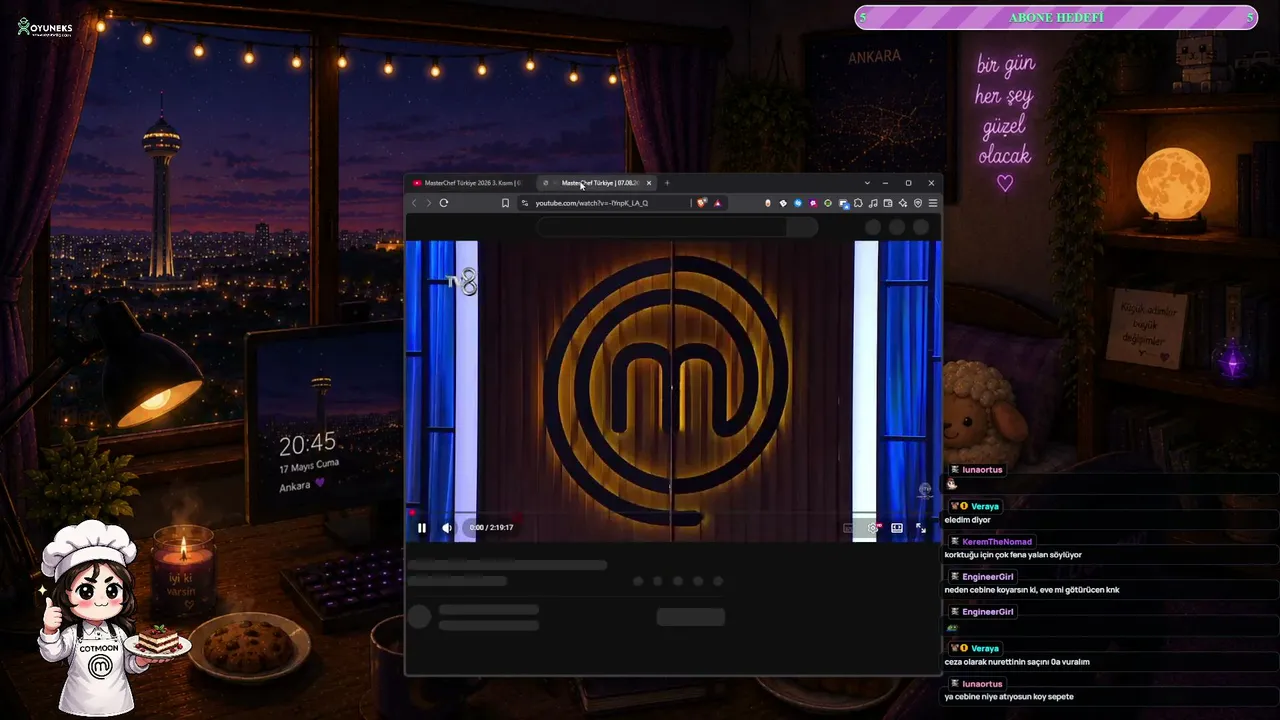Click the ABONE HEDEFİ subscriber goal bar
The image size is (1280, 720).
point(1056,18)
